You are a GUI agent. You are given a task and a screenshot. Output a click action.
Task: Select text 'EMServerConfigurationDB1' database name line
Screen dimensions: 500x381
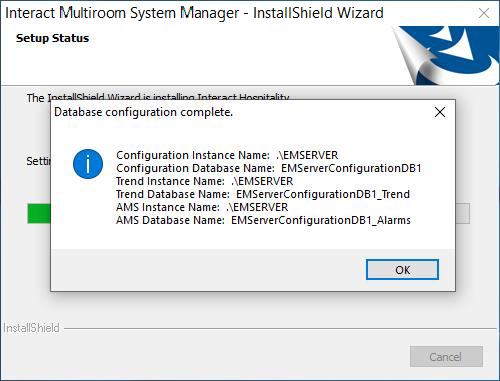pos(269,168)
